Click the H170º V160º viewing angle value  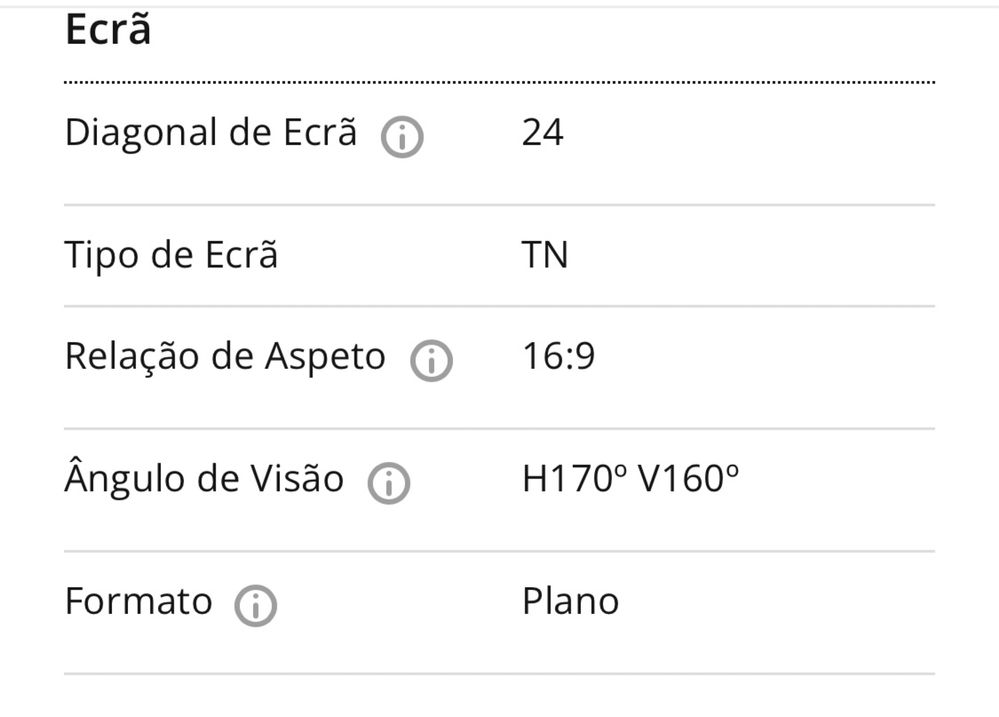pos(631,479)
